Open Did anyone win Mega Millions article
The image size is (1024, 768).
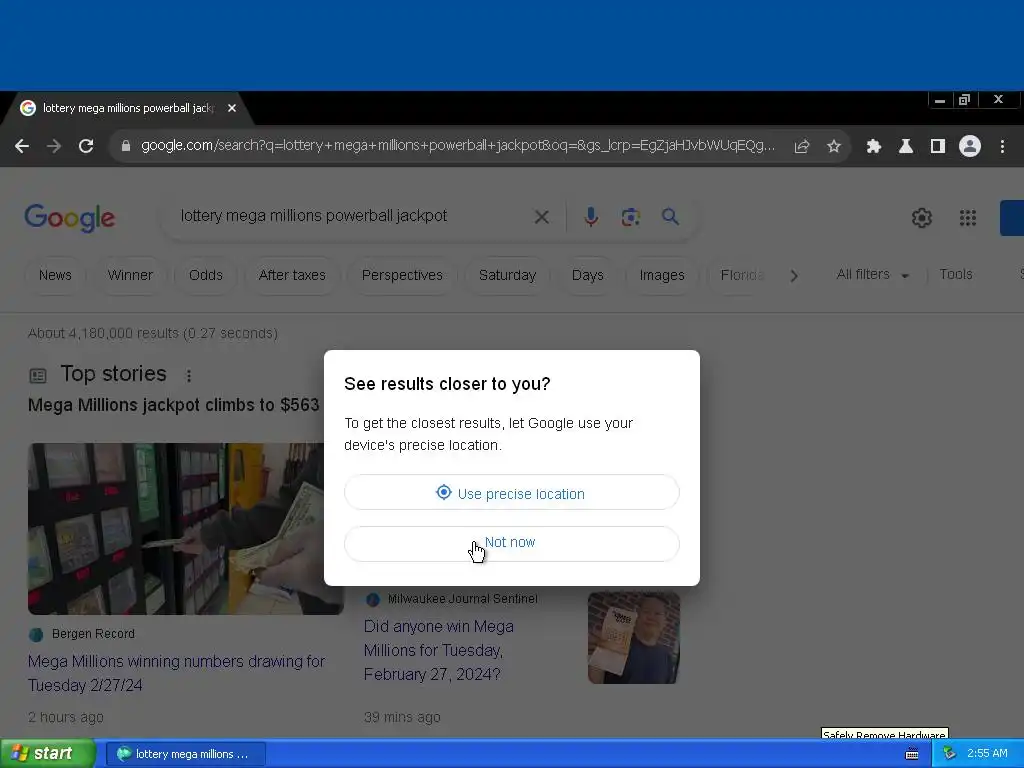point(439,650)
